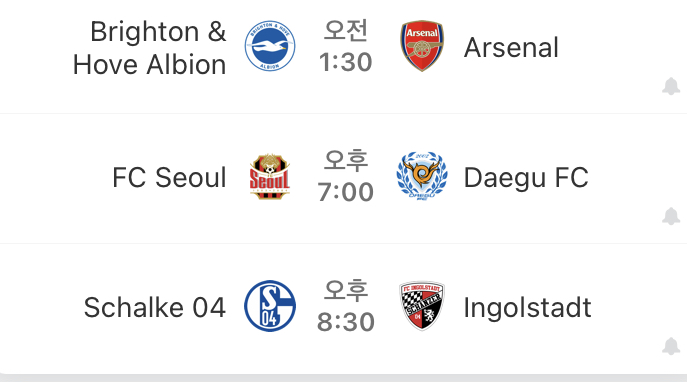
Task: Enable notification bell for Brighton vs Arsenal
Action: [x=671, y=86]
